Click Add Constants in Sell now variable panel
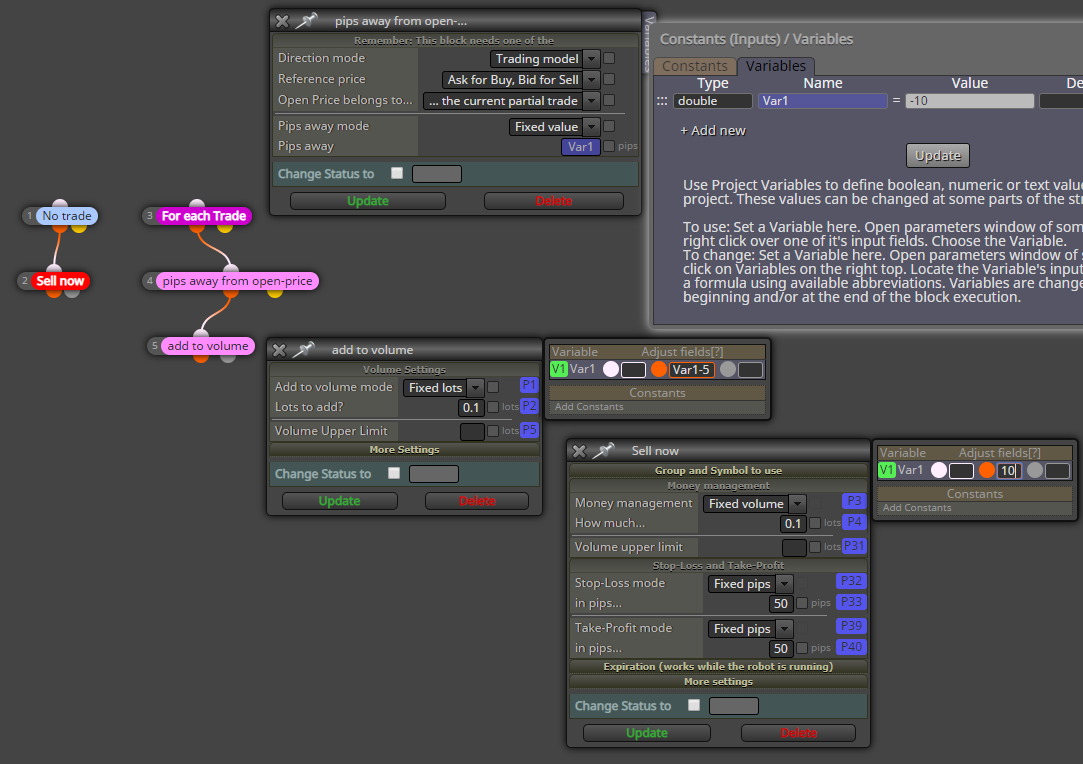1083x764 pixels. point(917,507)
